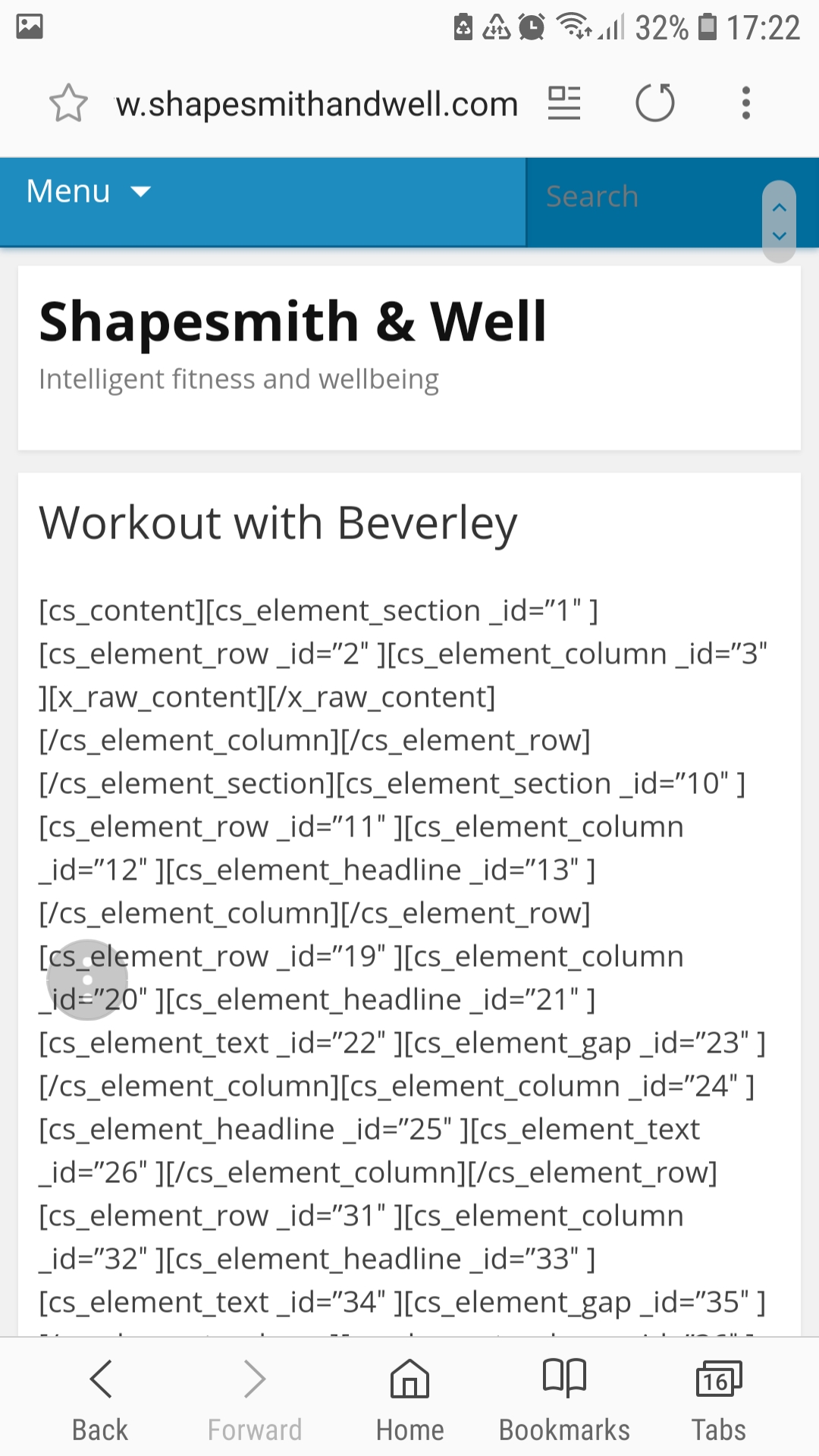819x1456 pixels.
Task: Open the picture notification in status bar
Action: coord(30,27)
